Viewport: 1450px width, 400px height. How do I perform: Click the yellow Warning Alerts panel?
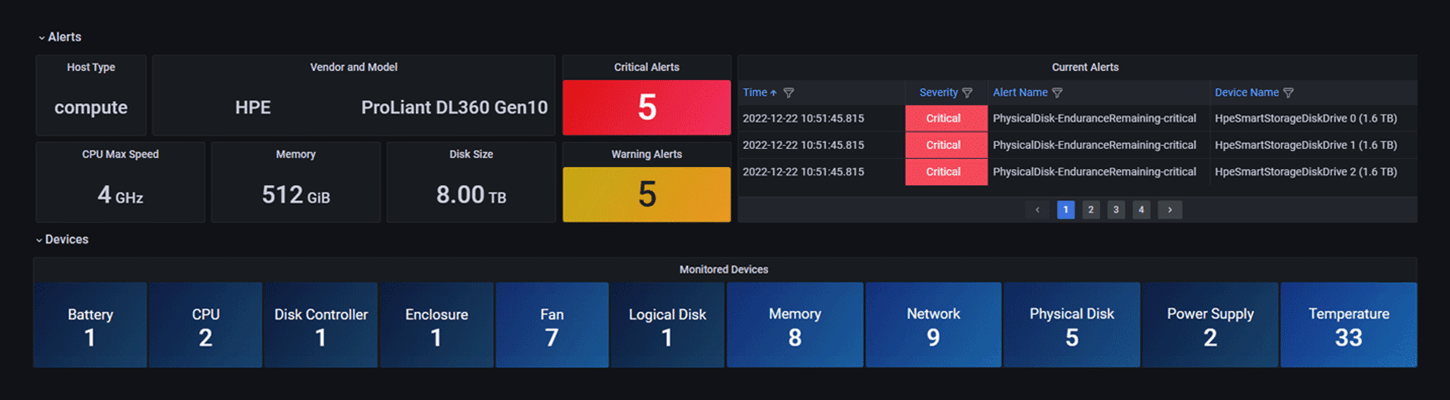click(x=646, y=194)
